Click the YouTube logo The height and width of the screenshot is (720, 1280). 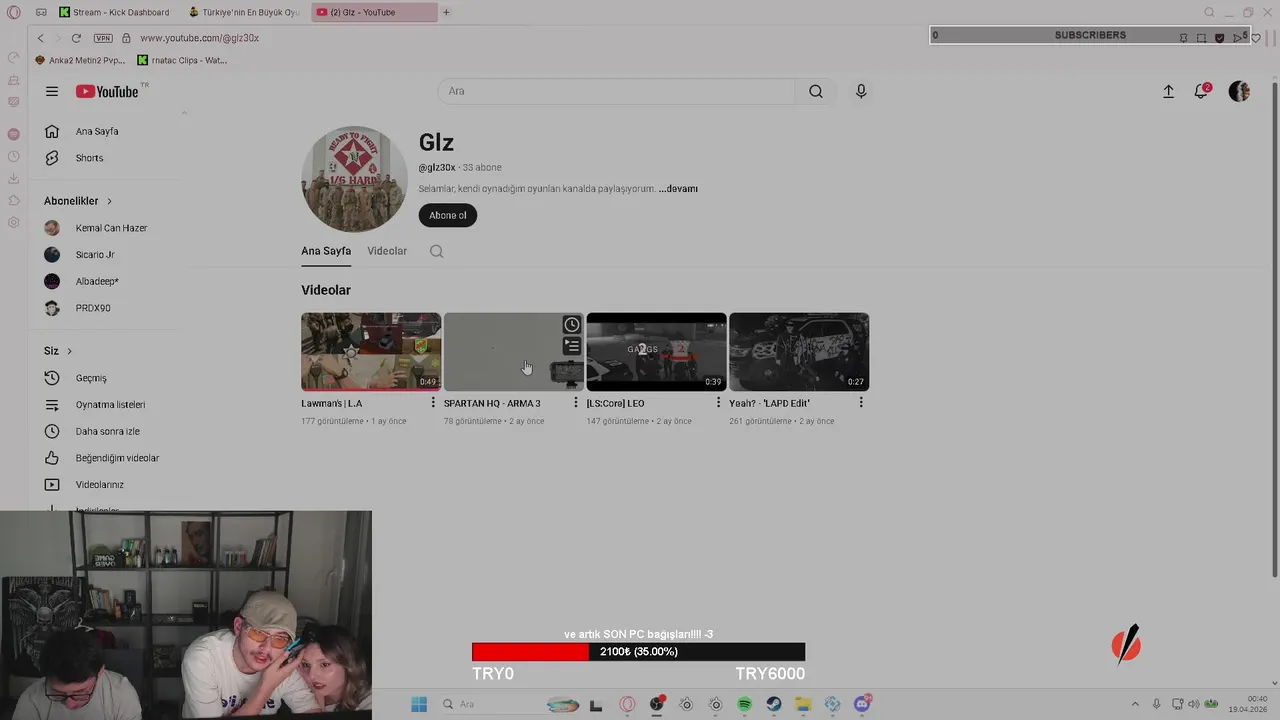click(107, 91)
